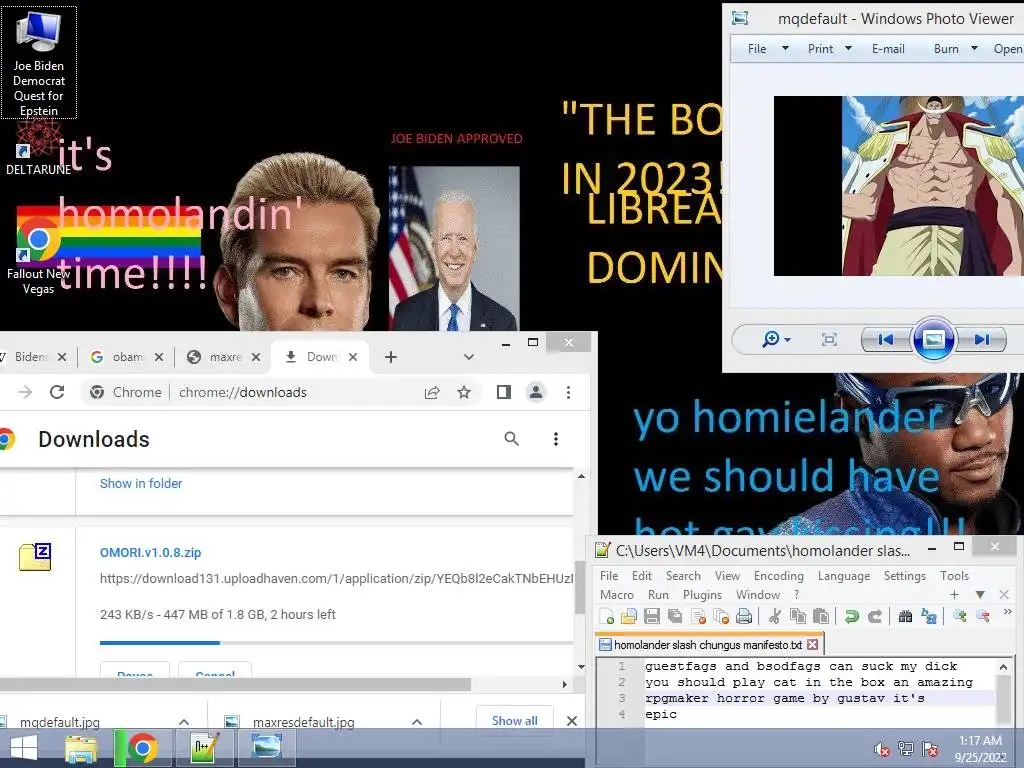This screenshot has height=768, width=1024.
Task: Click the share icon in Chrome address bar
Action: [432, 392]
